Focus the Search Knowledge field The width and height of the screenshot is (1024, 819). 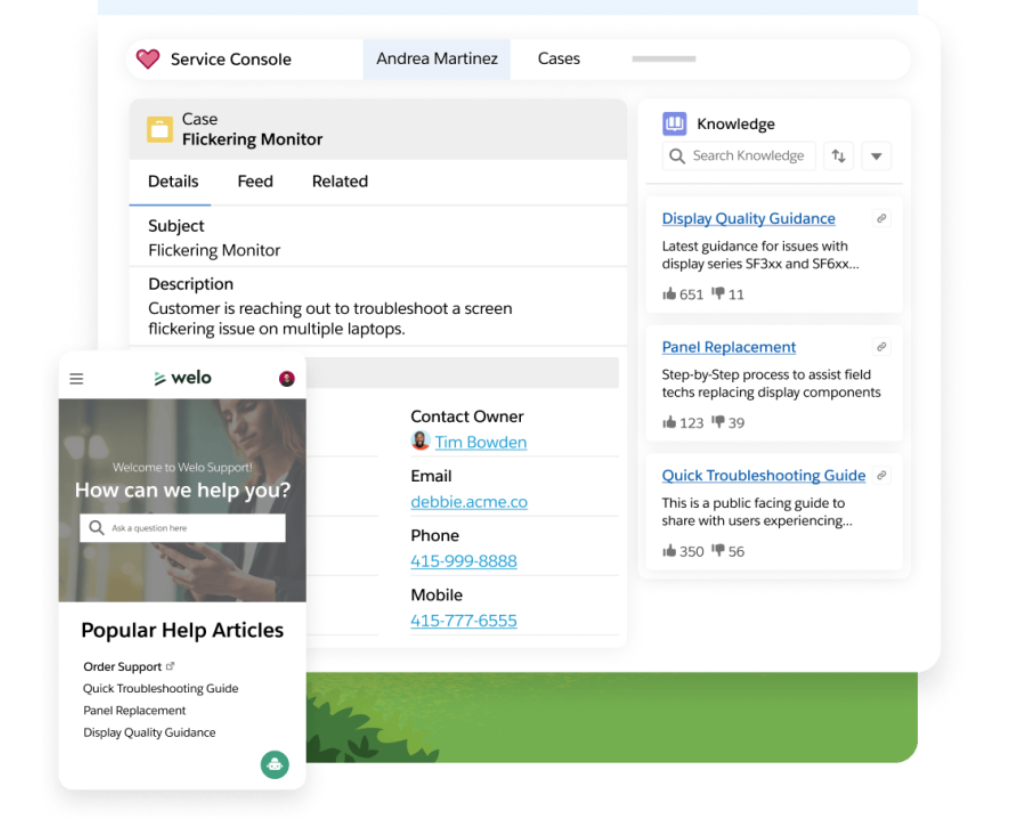tap(739, 156)
